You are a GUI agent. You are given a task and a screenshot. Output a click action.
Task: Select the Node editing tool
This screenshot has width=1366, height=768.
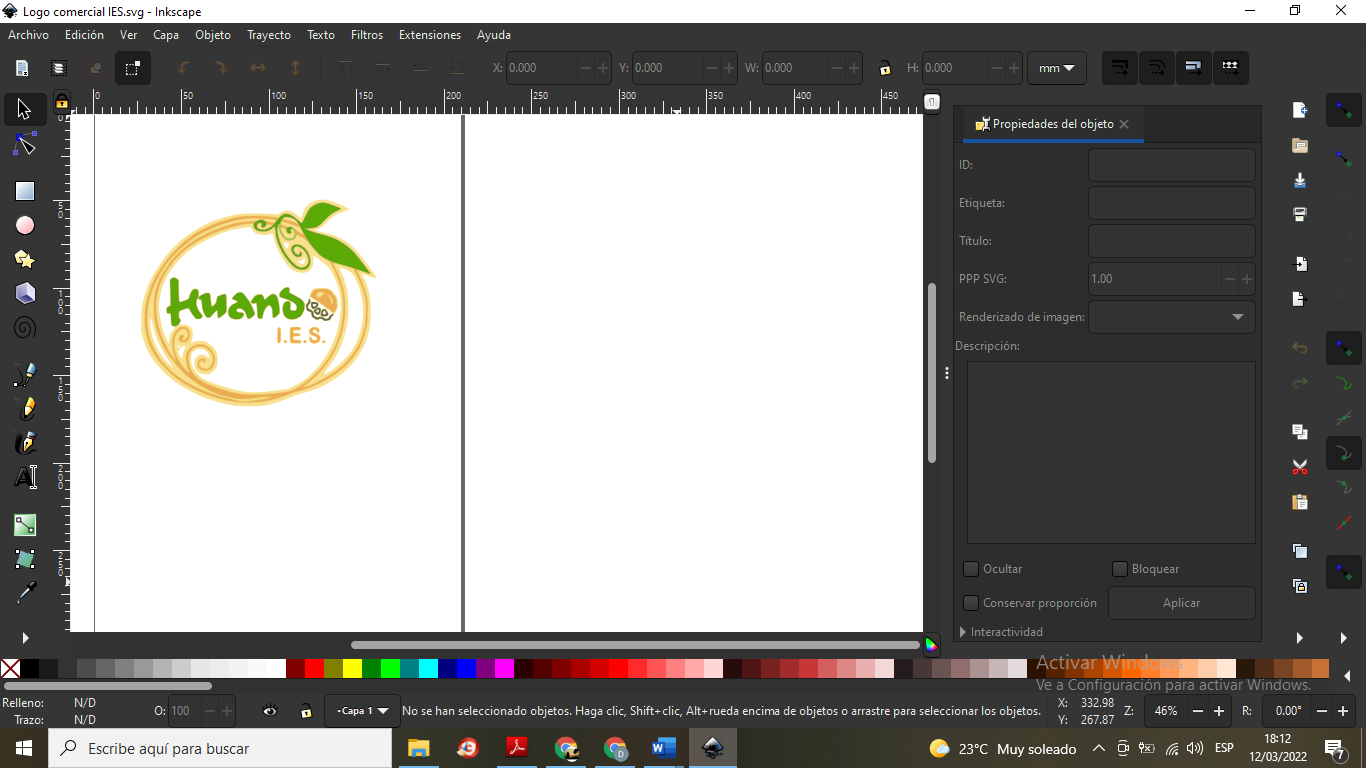click(x=25, y=146)
